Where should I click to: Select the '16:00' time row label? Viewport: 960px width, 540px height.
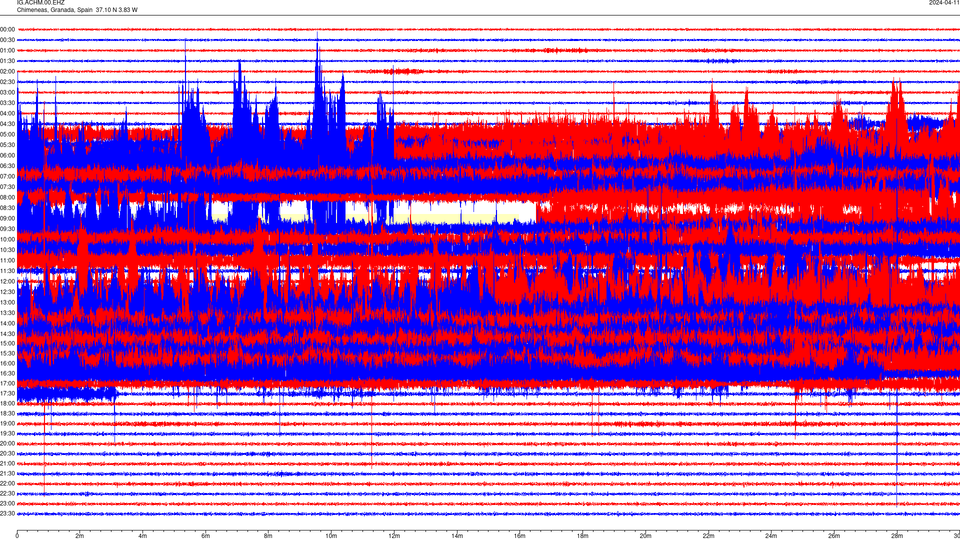7,363
